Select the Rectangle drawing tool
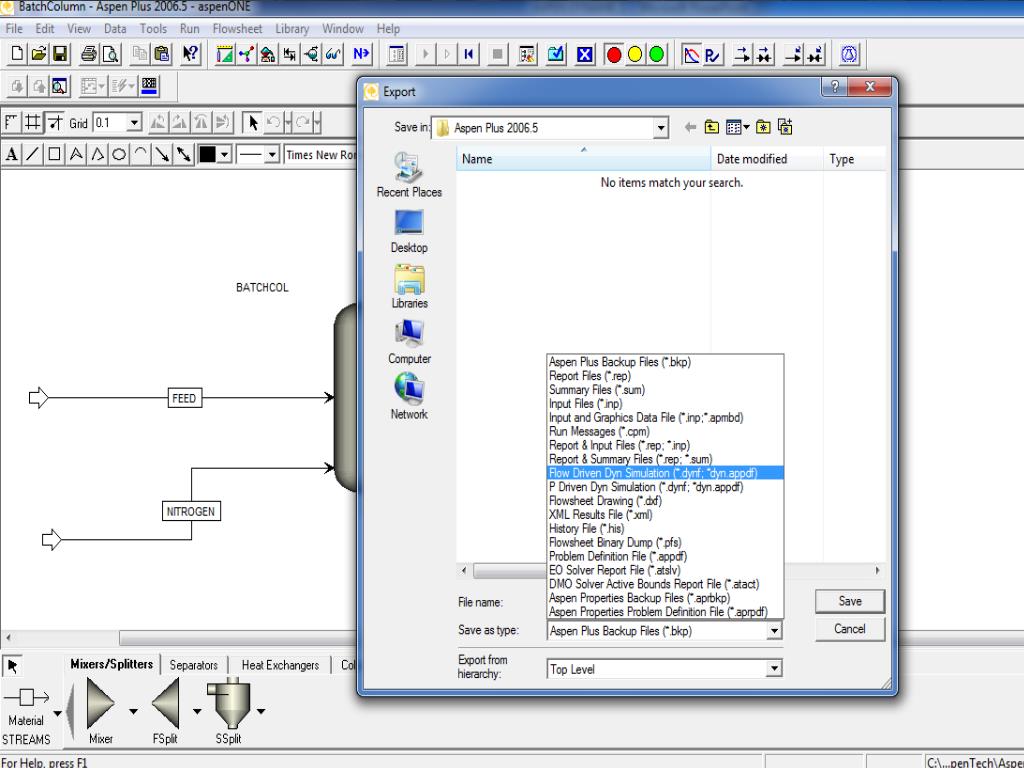The image size is (1024, 768). tap(54, 155)
